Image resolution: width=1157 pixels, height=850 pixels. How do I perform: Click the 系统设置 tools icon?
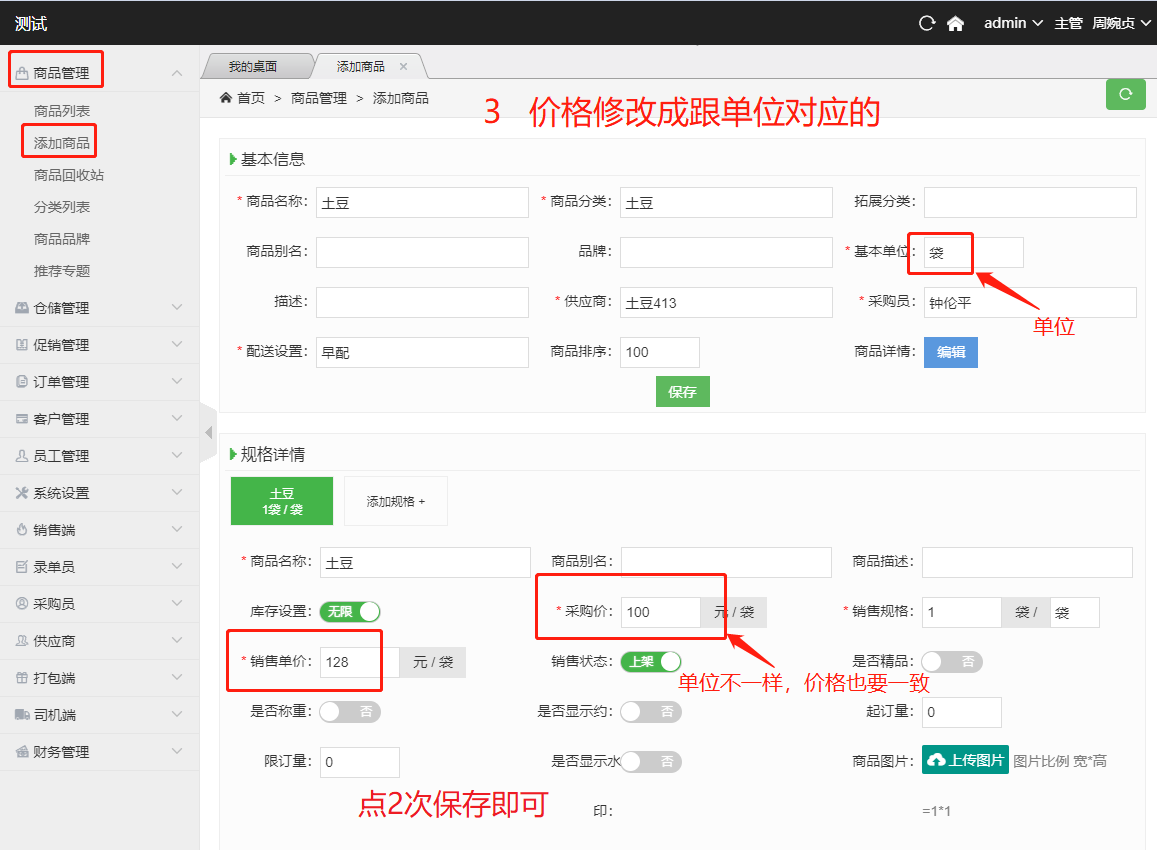(x=21, y=493)
